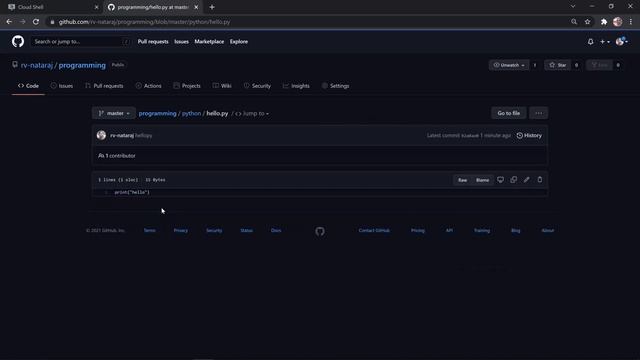640x360 pixels.
Task: Open the plus create-new menu
Action: coord(604,42)
